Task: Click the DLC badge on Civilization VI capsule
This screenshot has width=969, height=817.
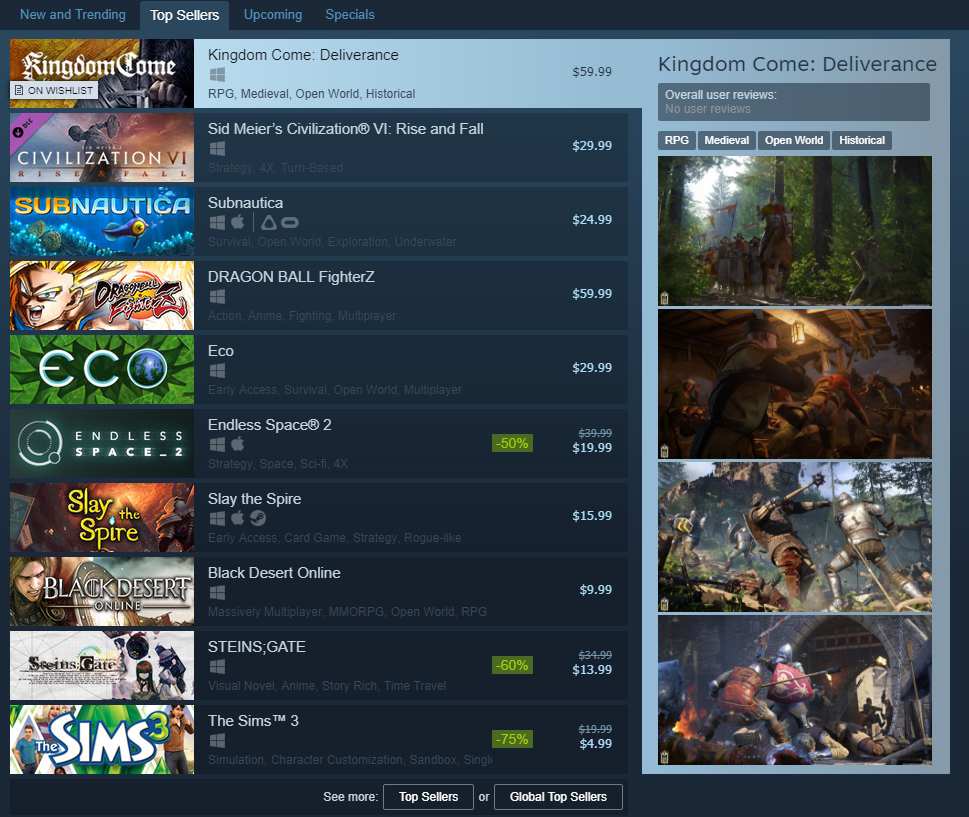Action: (x=25, y=127)
